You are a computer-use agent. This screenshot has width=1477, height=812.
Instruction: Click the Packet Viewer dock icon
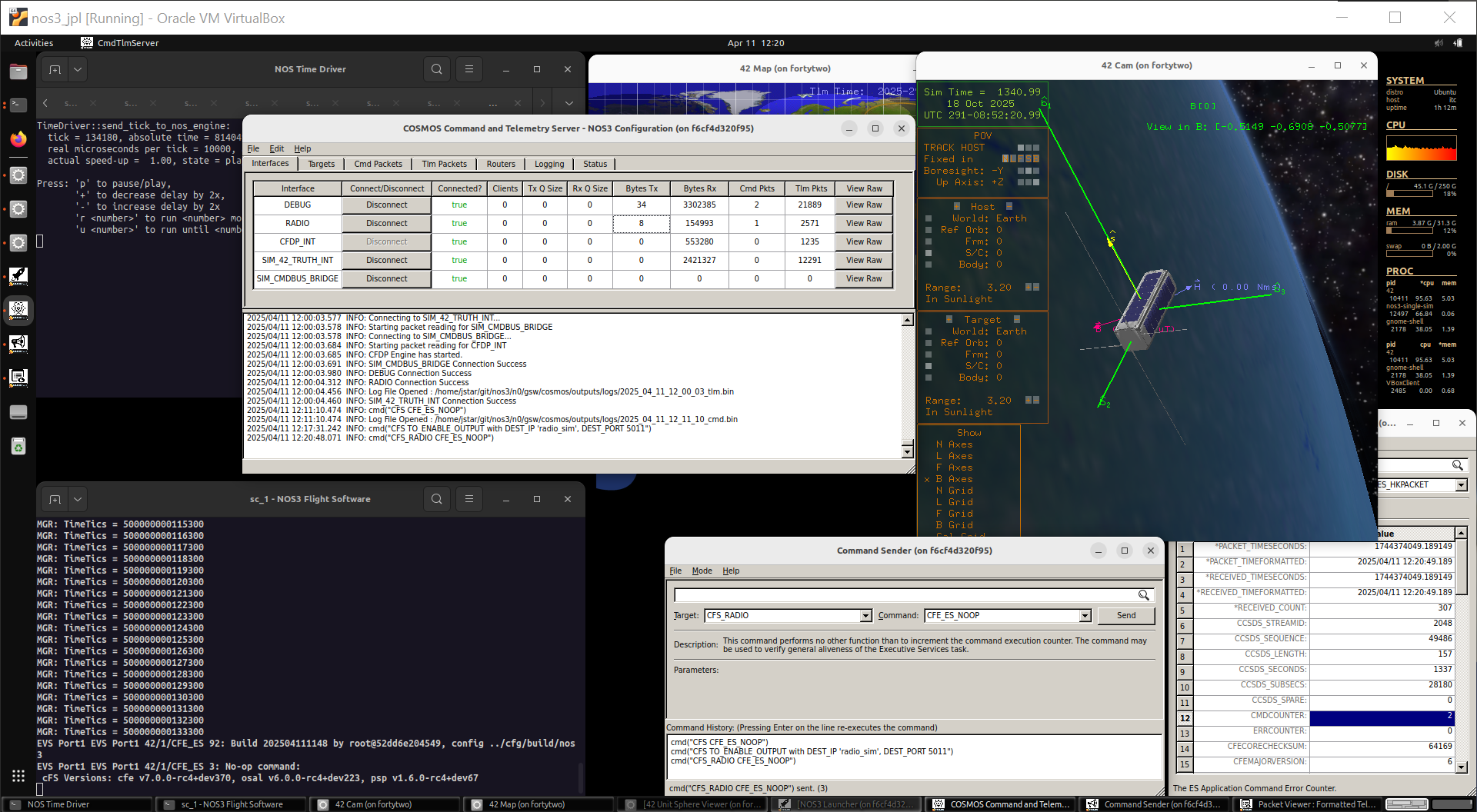[x=18, y=378]
